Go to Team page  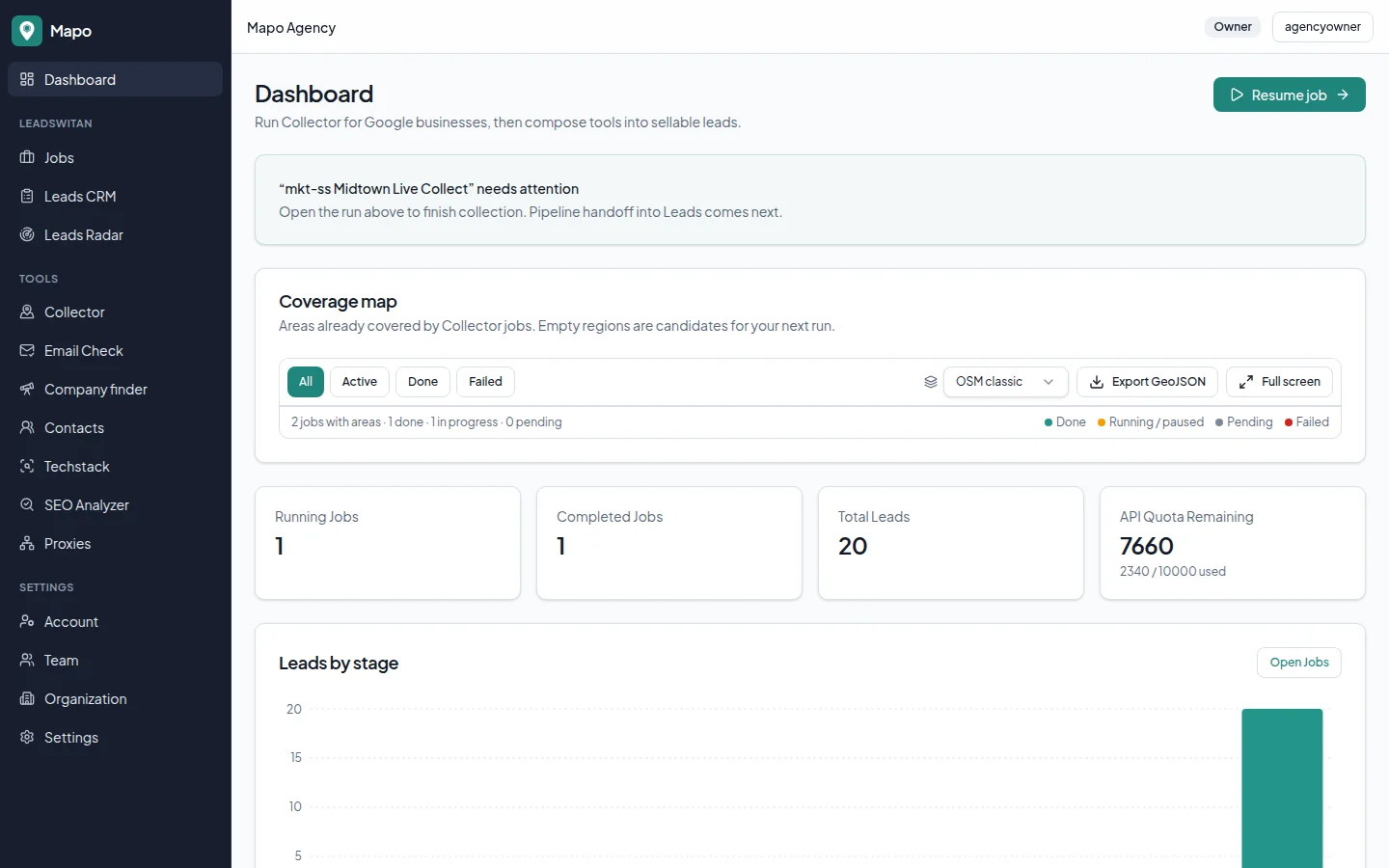115,660
